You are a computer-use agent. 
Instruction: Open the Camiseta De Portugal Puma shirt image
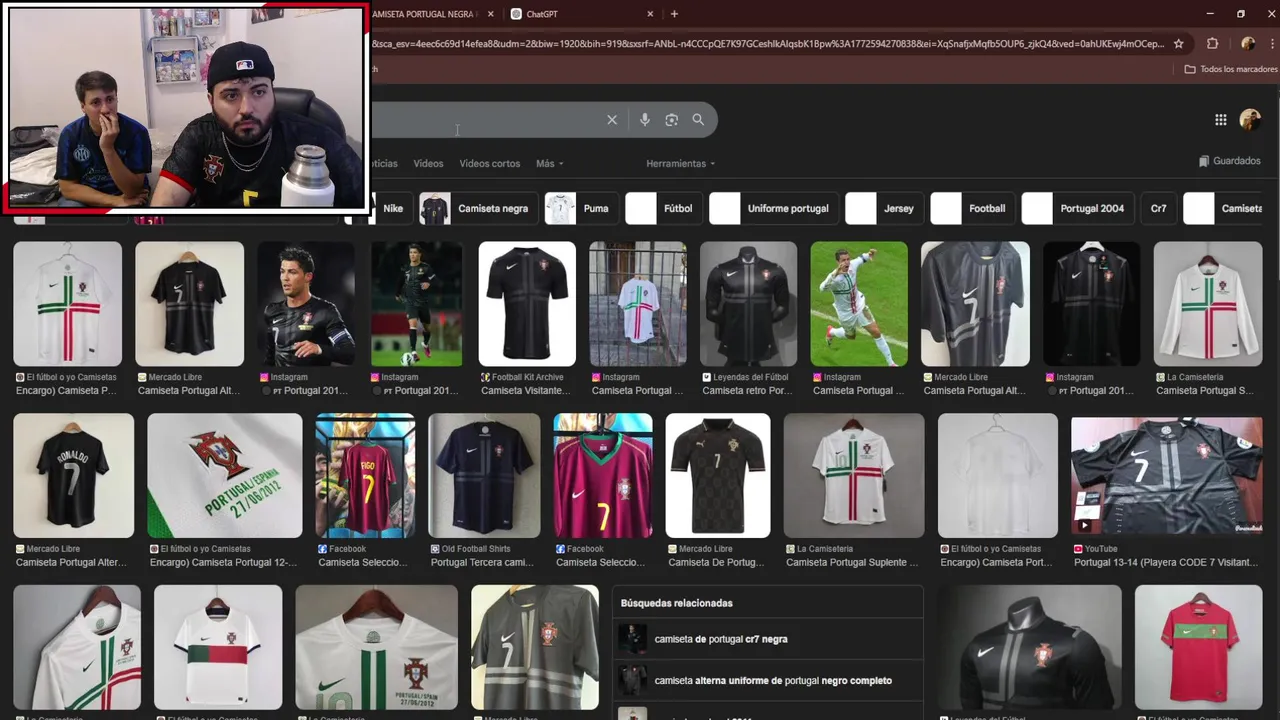718,476
